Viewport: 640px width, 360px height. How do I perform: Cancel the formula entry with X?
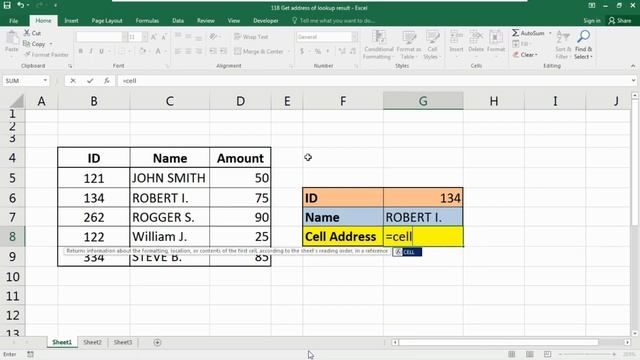[73, 81]
